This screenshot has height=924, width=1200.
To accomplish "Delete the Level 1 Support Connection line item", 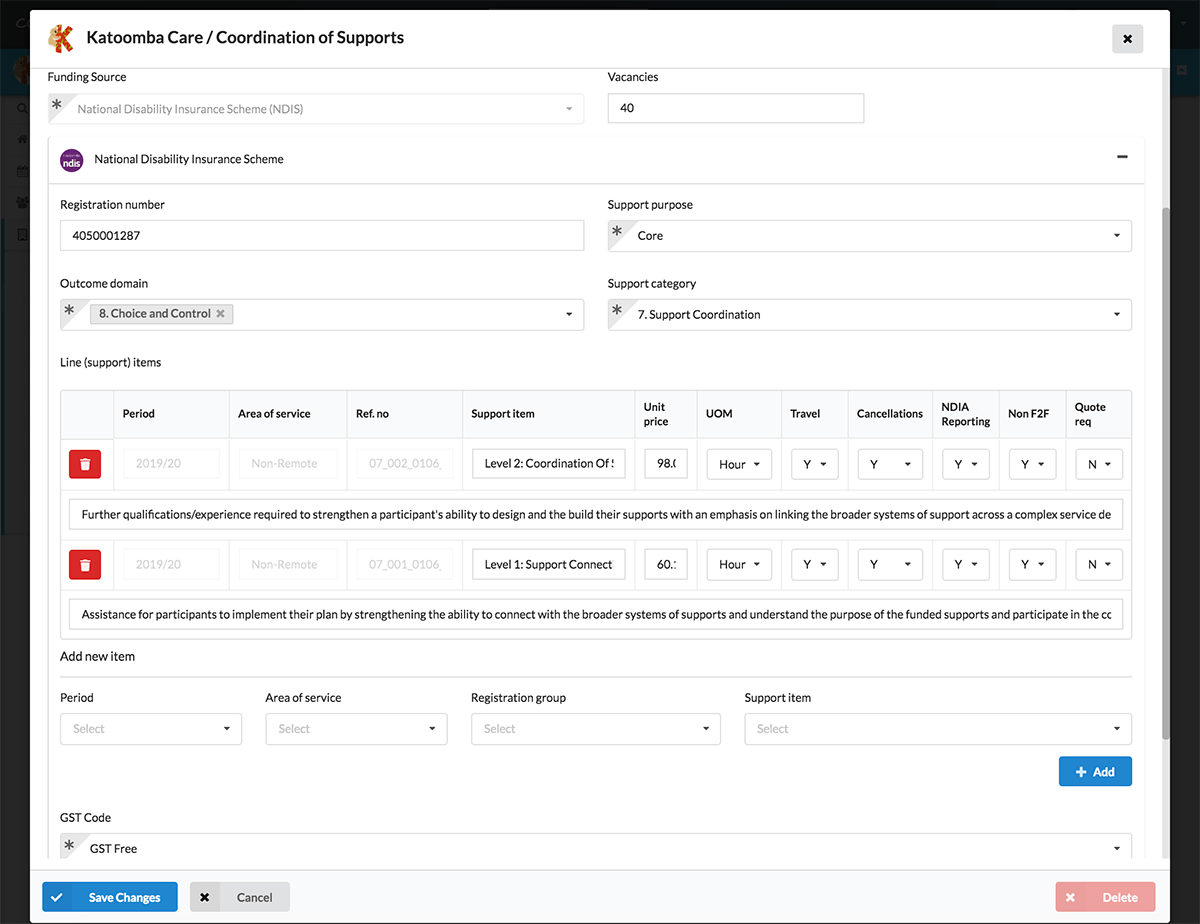I will [85, 565].
